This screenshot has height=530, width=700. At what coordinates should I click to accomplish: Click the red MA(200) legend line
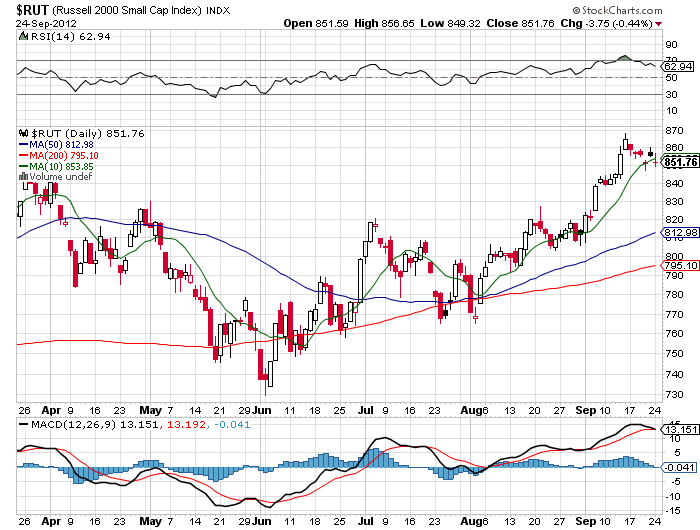pos(24,155)
